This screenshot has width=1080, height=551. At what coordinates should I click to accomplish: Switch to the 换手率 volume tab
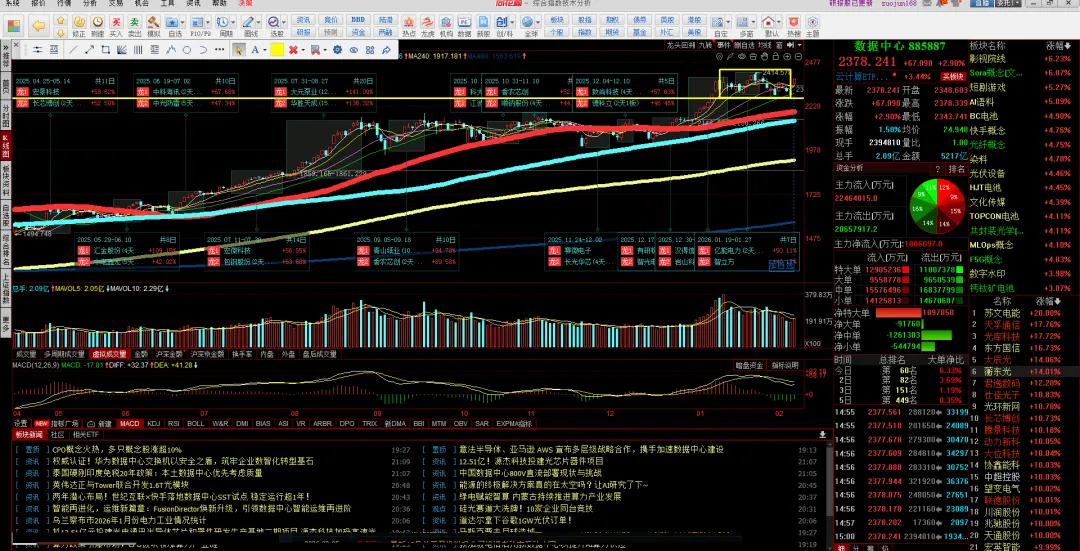coord(242,354)
